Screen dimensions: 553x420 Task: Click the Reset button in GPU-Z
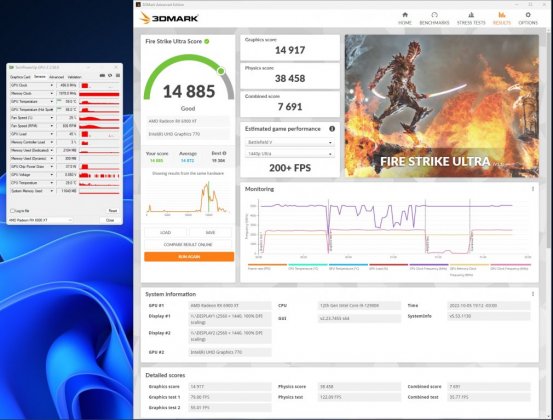[x=113, y=211]
